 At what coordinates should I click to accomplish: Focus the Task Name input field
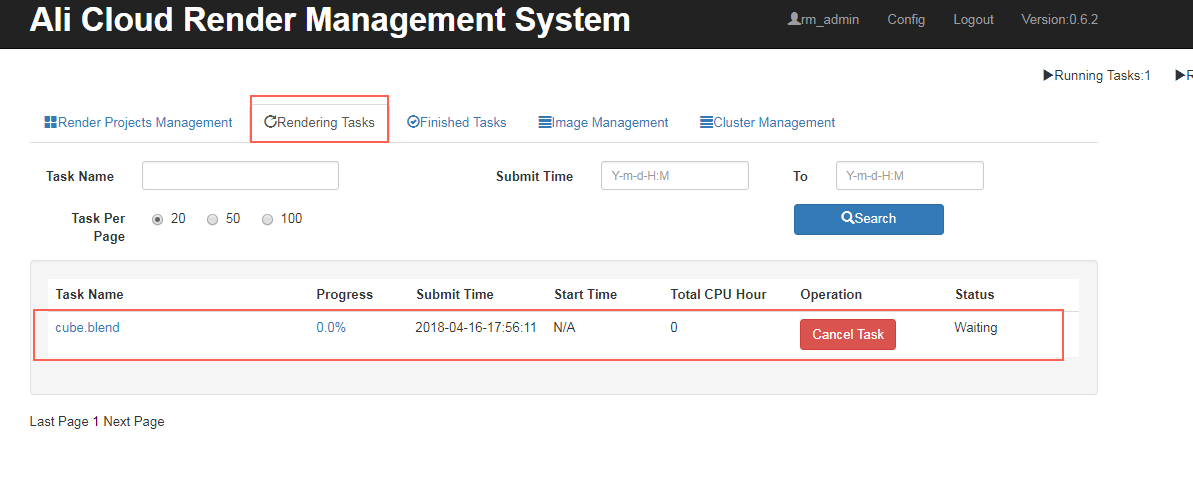[x=240, y=176]
